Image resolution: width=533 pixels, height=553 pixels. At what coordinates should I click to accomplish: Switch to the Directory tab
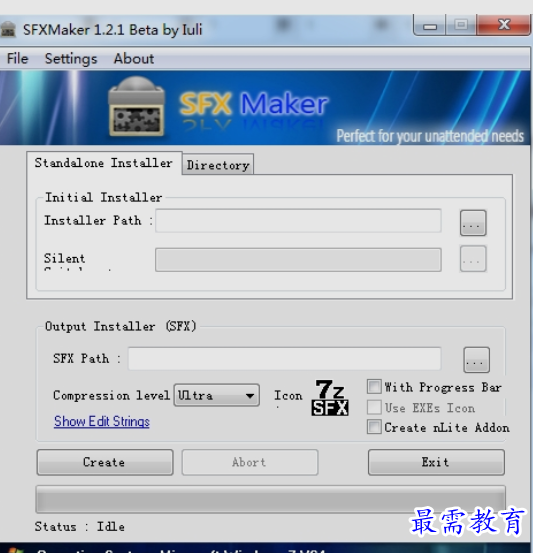[218, 165]
